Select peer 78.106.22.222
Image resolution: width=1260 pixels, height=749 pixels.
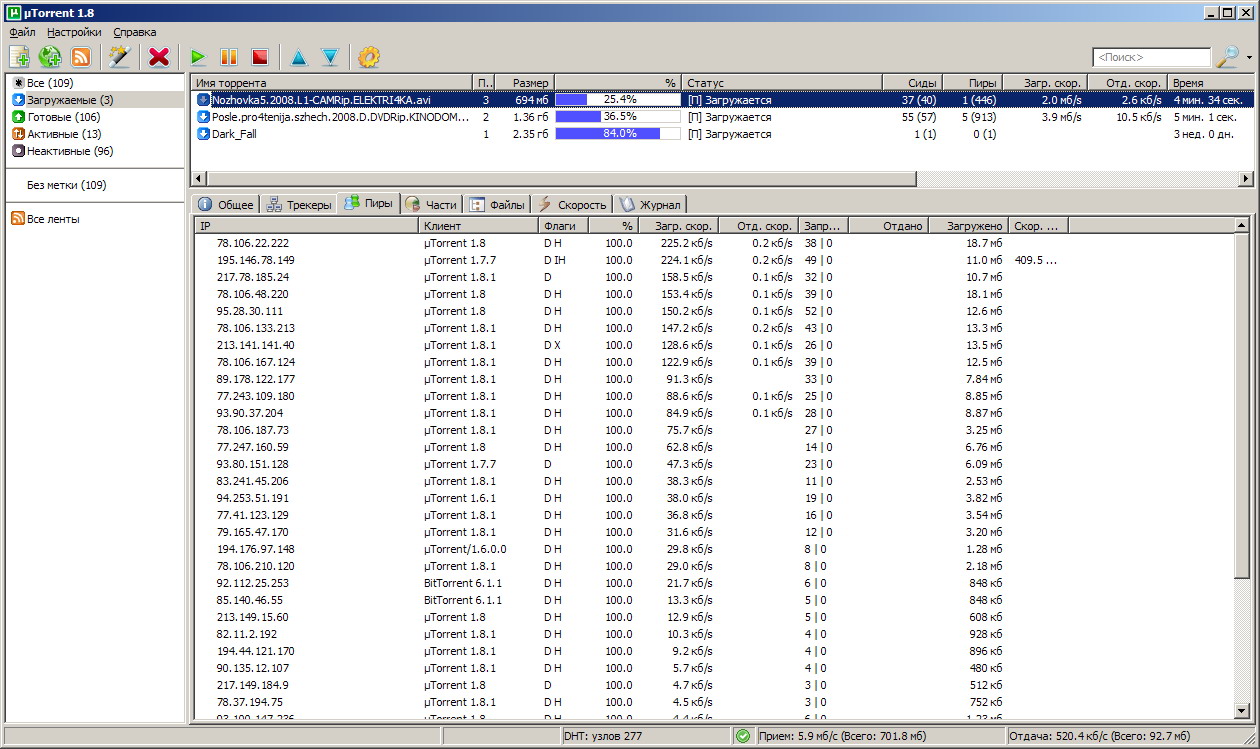[714, 243]
